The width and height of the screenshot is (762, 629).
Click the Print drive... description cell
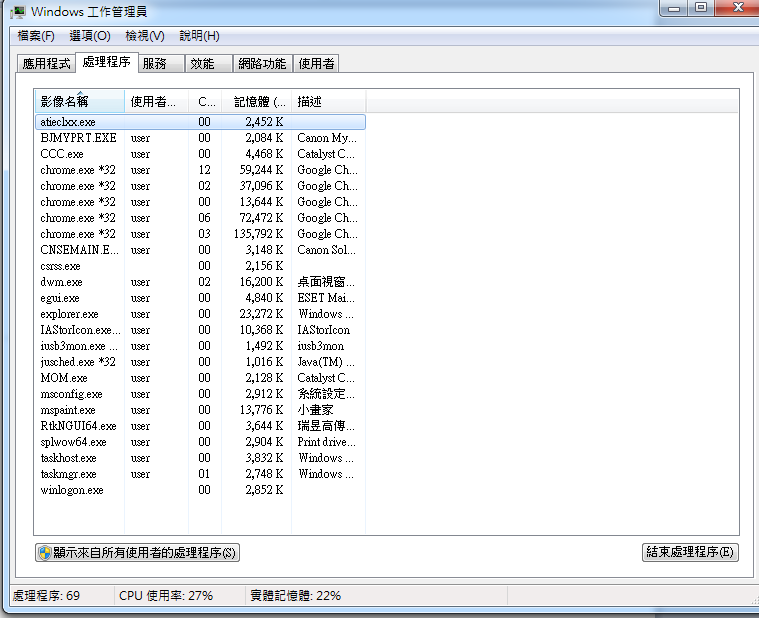click(327, 443)
